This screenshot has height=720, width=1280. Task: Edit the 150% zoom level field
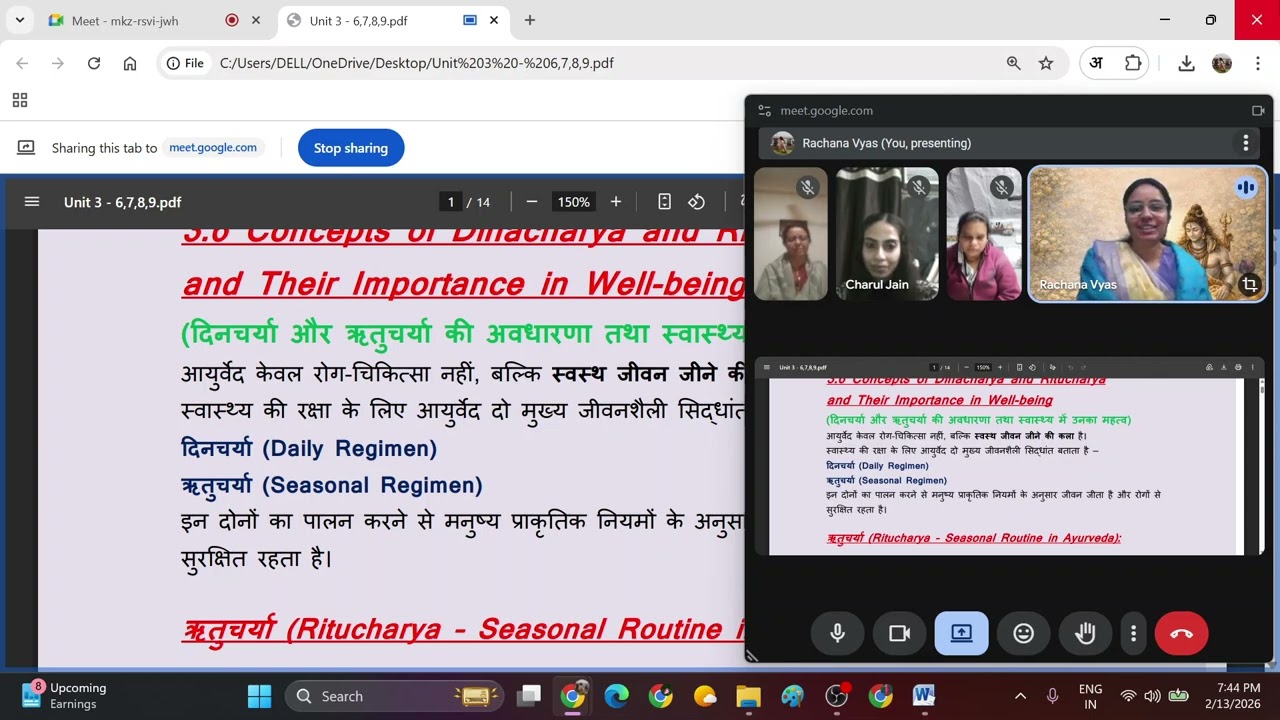click(x=574, y=202)
